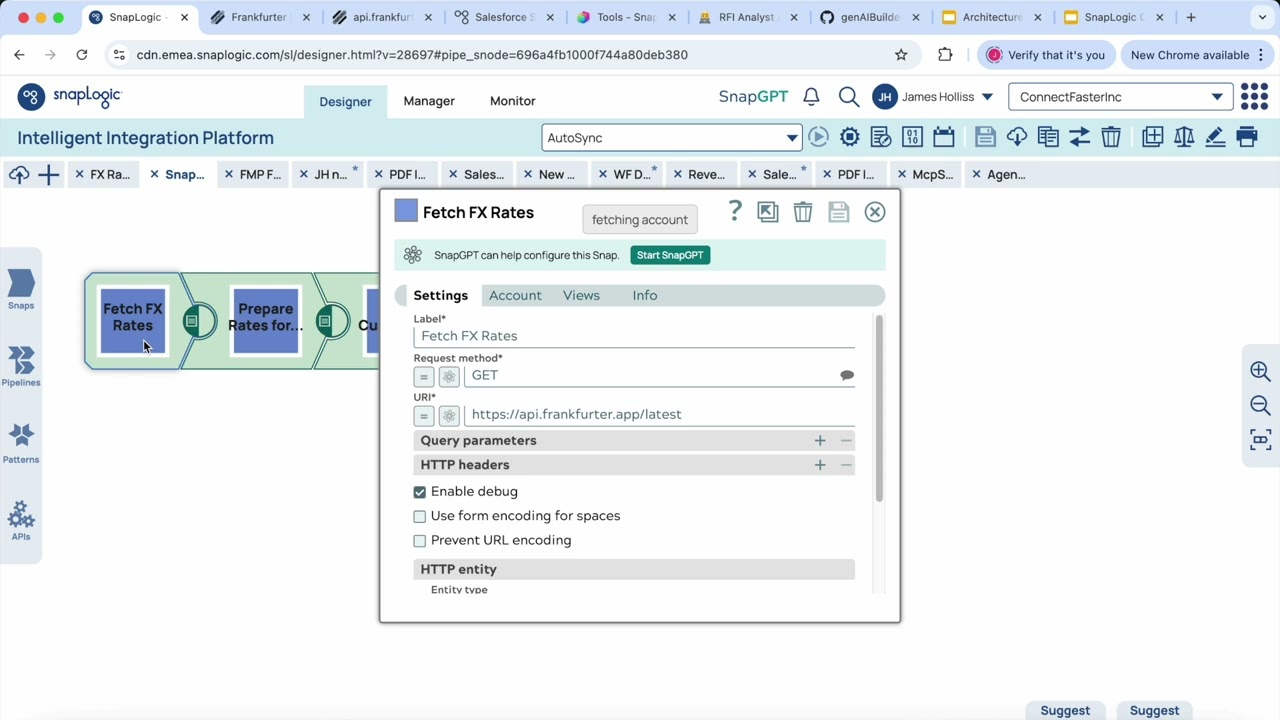Open the Patterns sidebar panel
The width and height of the screenshot is (1280, 720).
pyautogui.click(x=21, y=444)
